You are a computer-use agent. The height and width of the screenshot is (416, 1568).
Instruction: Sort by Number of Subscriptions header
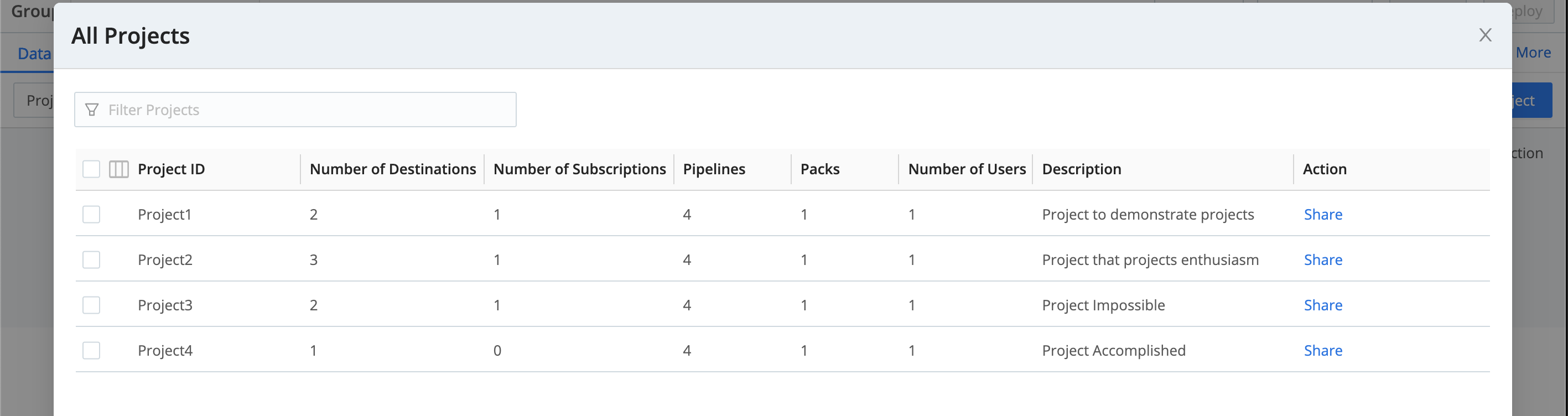pyautogui.click(x=579, y=169)
